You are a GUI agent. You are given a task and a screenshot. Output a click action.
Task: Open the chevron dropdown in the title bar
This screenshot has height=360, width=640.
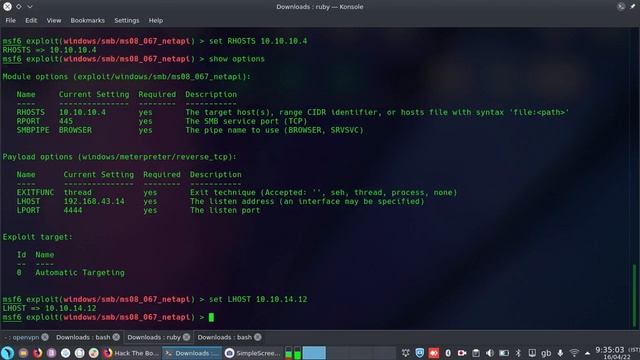tap(30, 7)
